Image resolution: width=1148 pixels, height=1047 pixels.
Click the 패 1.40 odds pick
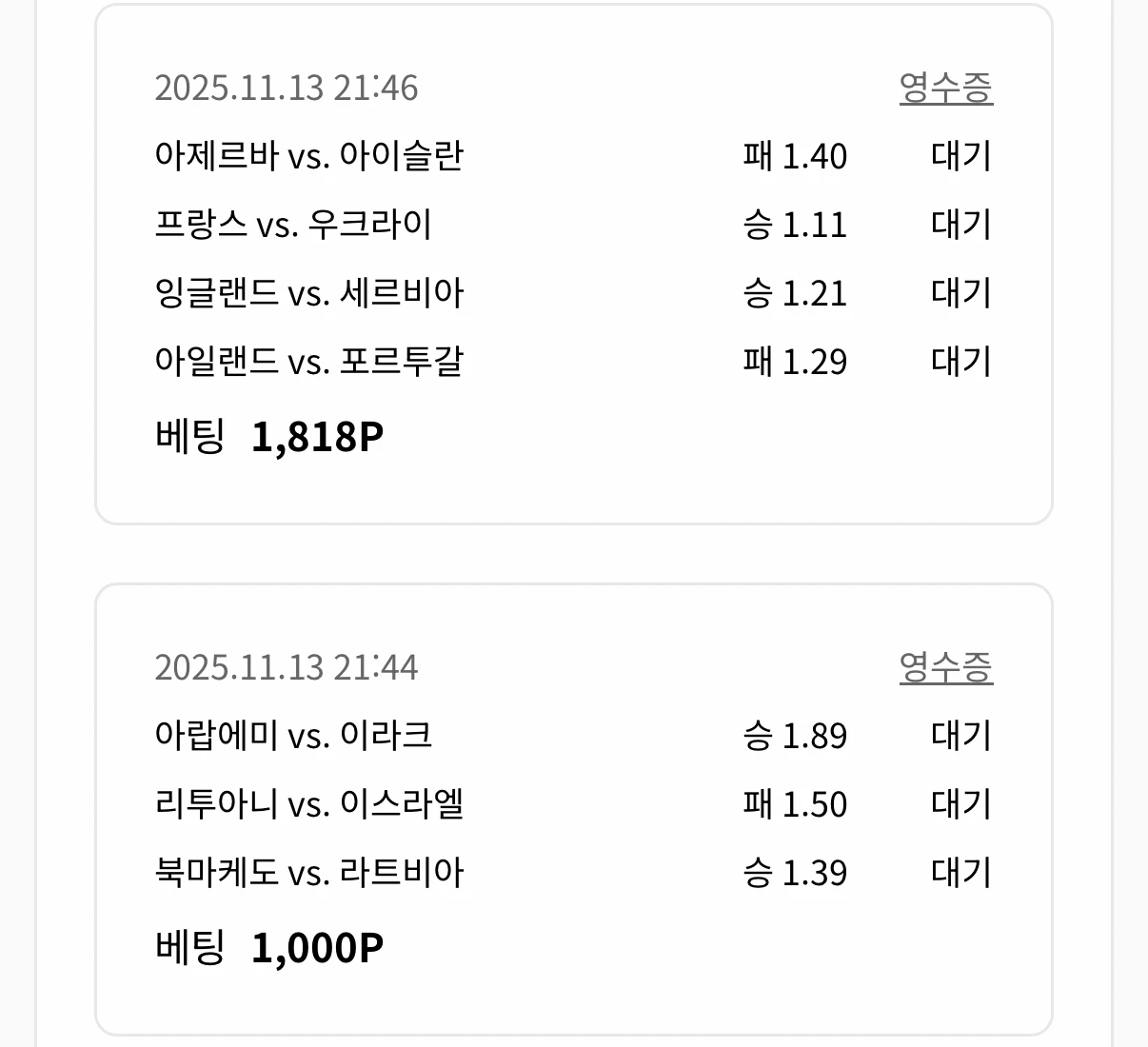click(x=795, y=156)
